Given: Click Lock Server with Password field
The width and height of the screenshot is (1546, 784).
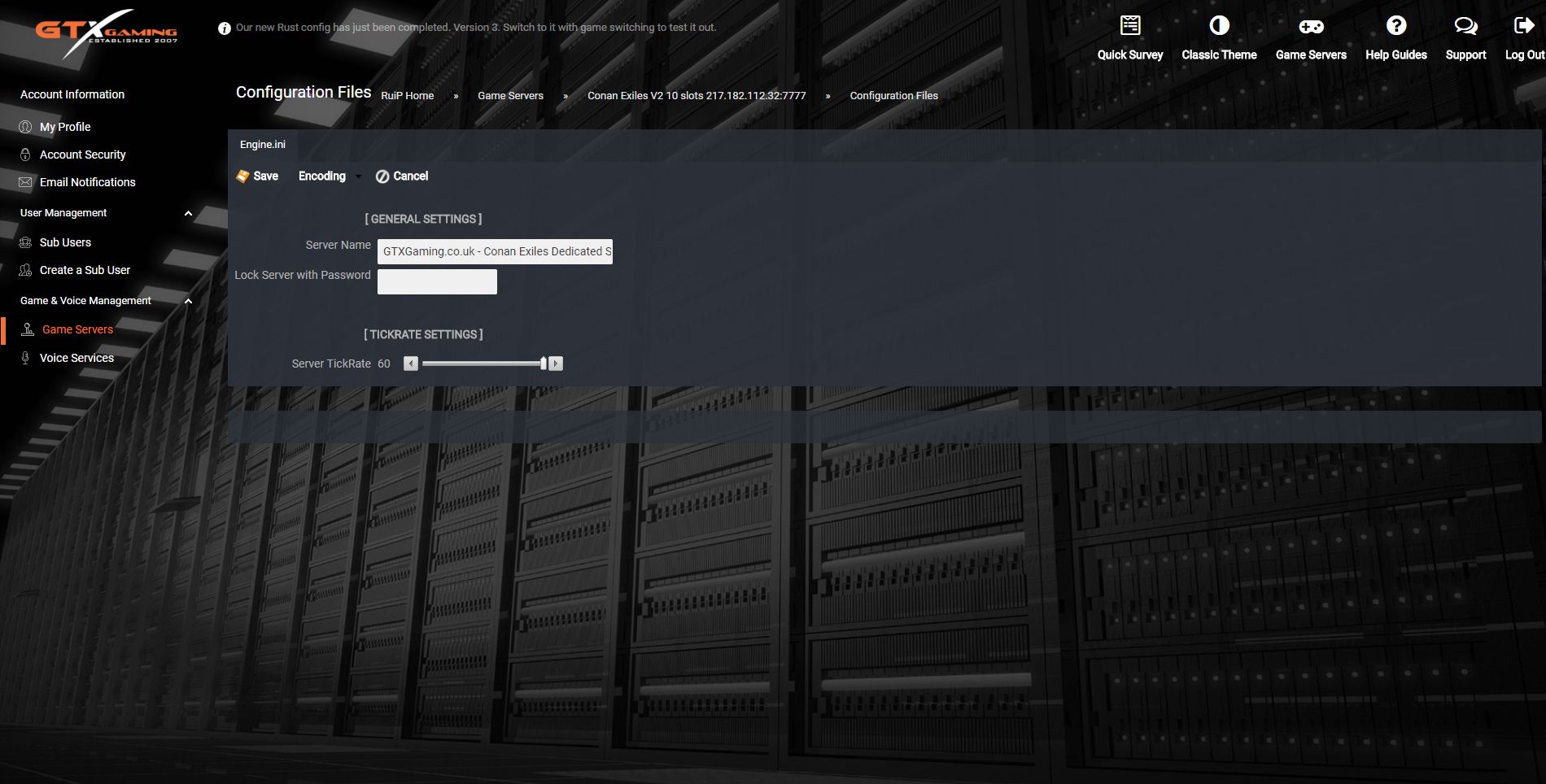Looking at the screenshot, I should 437,281.
